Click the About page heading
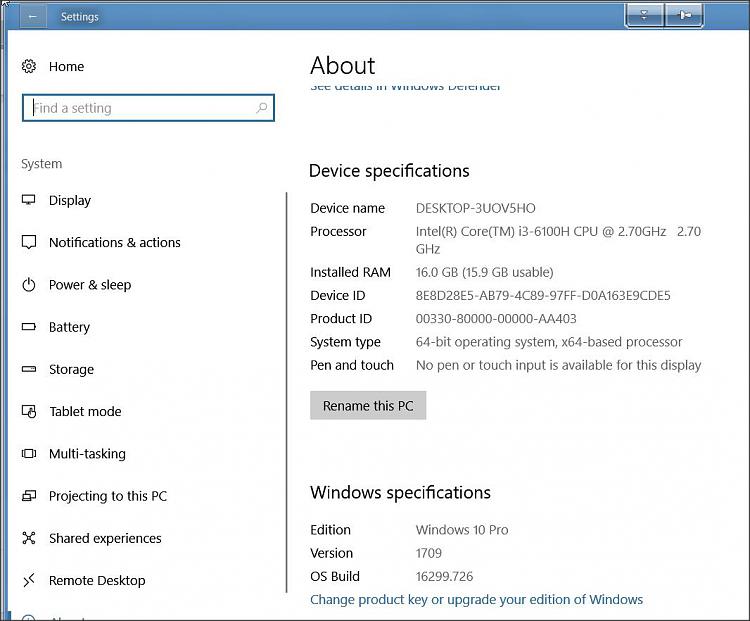 point(342,65)
